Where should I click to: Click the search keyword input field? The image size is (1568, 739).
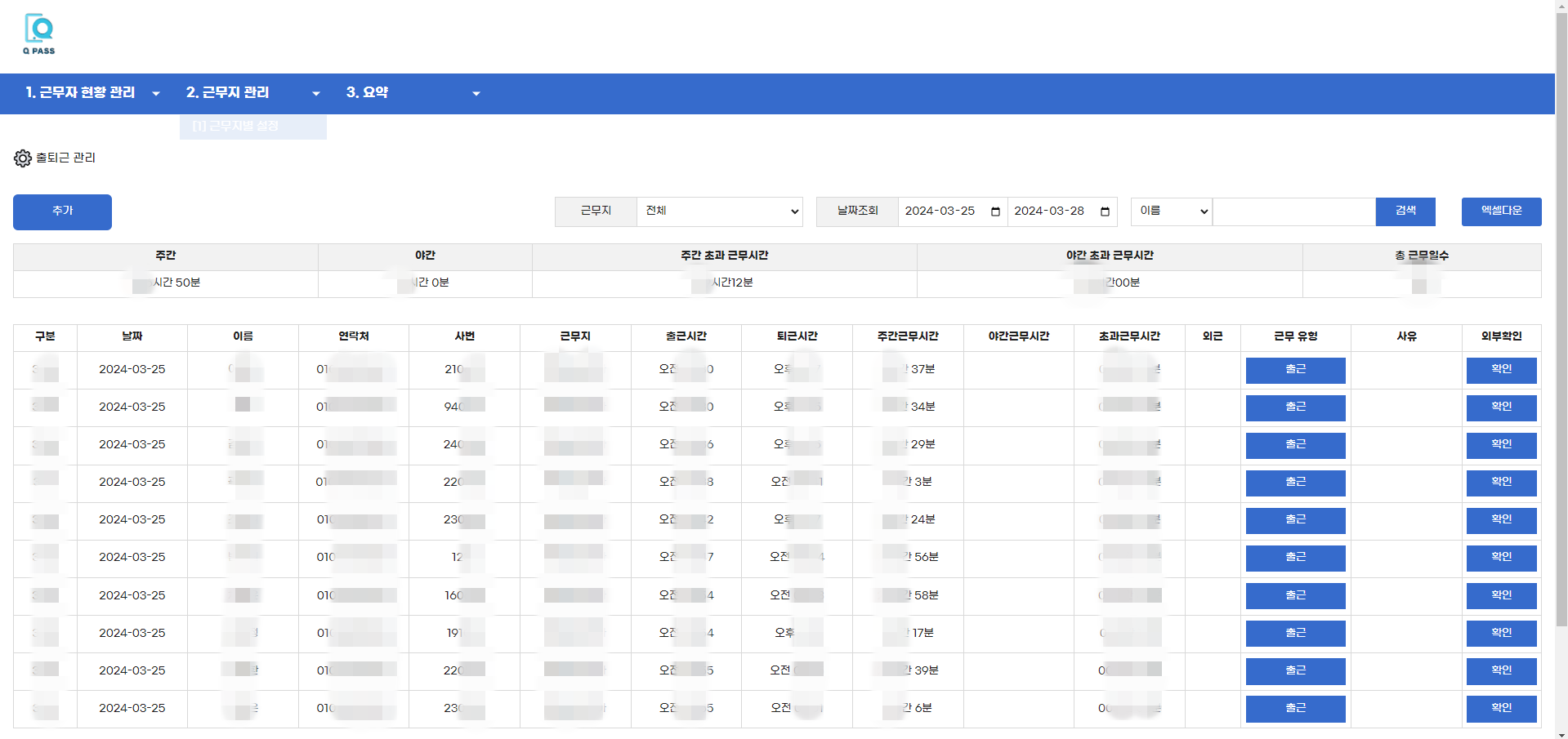[x=1294, y=211]
